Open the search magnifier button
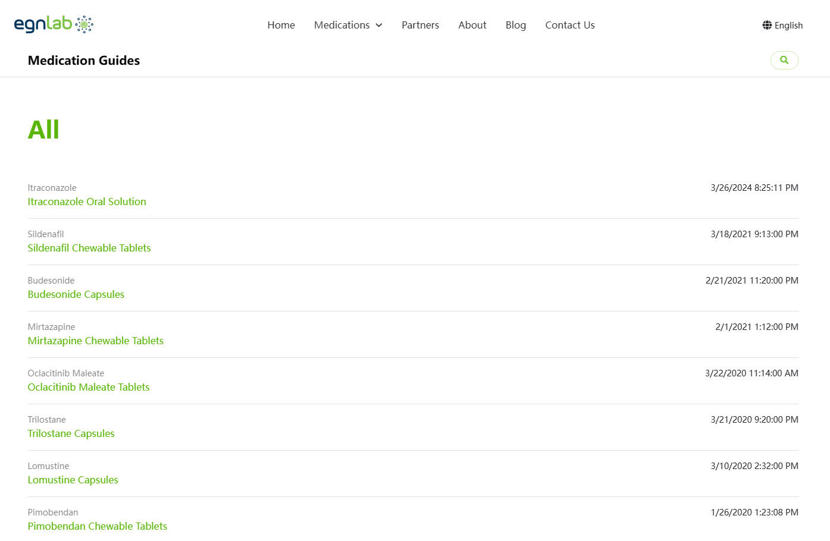 click(784, 61)
